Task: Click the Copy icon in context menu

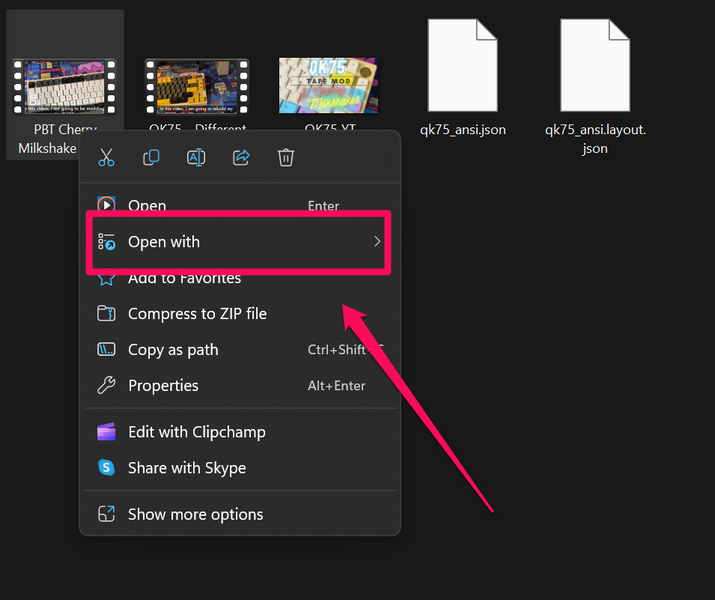Action: point(151,158)
